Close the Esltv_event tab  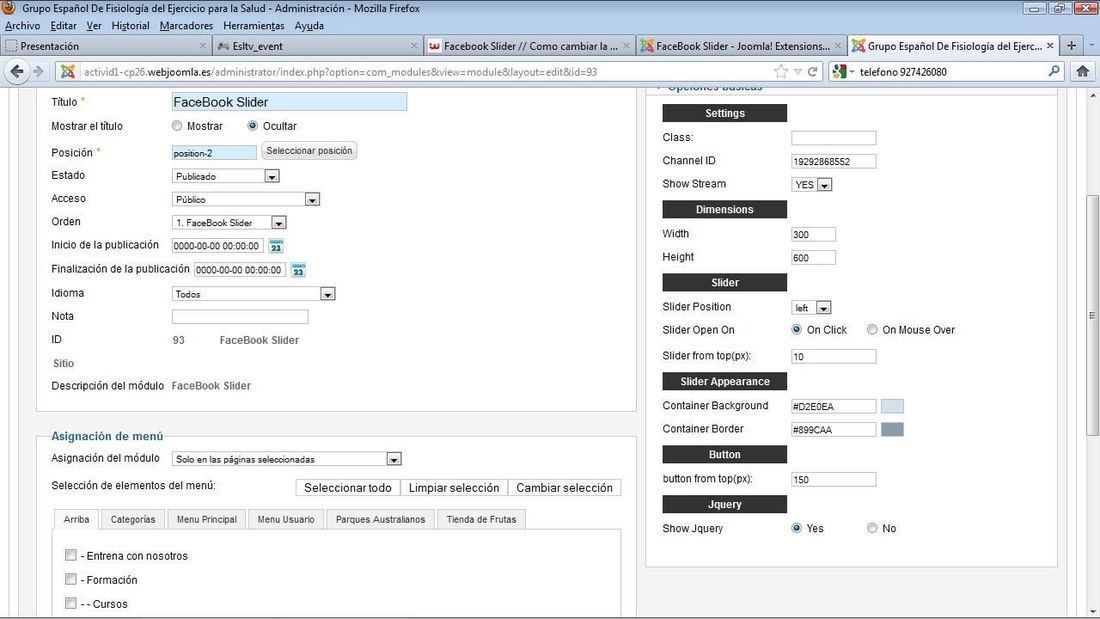414,46
